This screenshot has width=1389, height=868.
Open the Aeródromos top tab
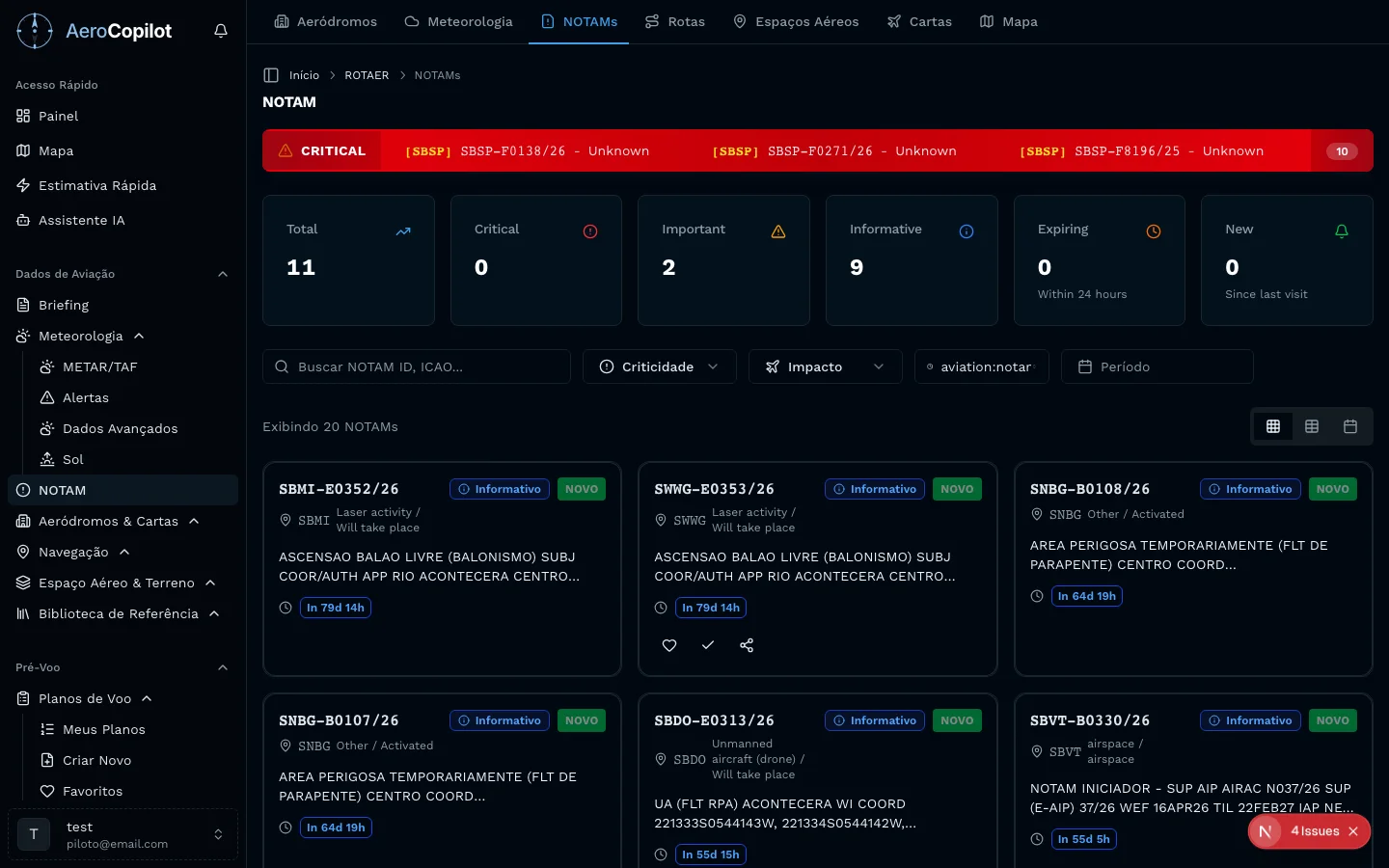pos(326,21)
